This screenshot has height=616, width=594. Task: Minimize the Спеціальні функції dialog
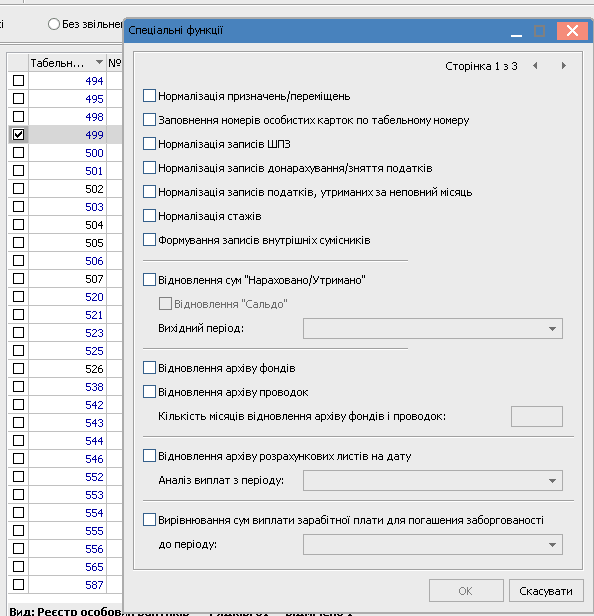[516, 31]
